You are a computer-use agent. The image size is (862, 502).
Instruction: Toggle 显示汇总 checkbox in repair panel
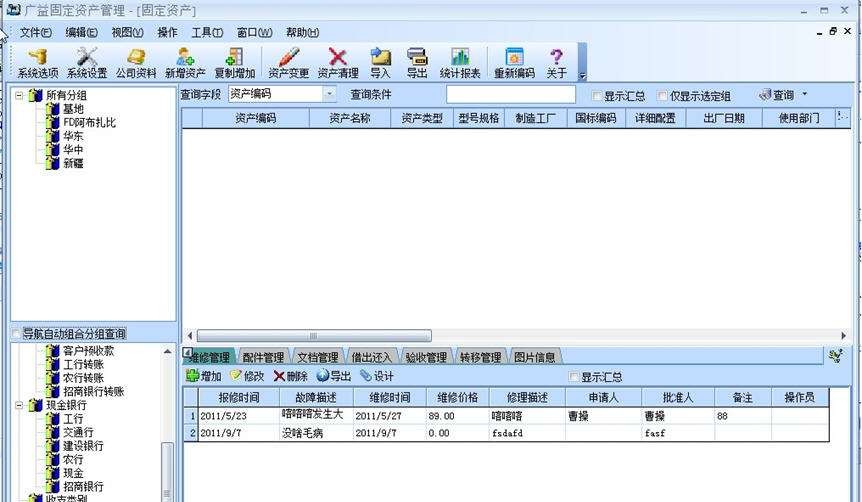click(x=574, y=377)
